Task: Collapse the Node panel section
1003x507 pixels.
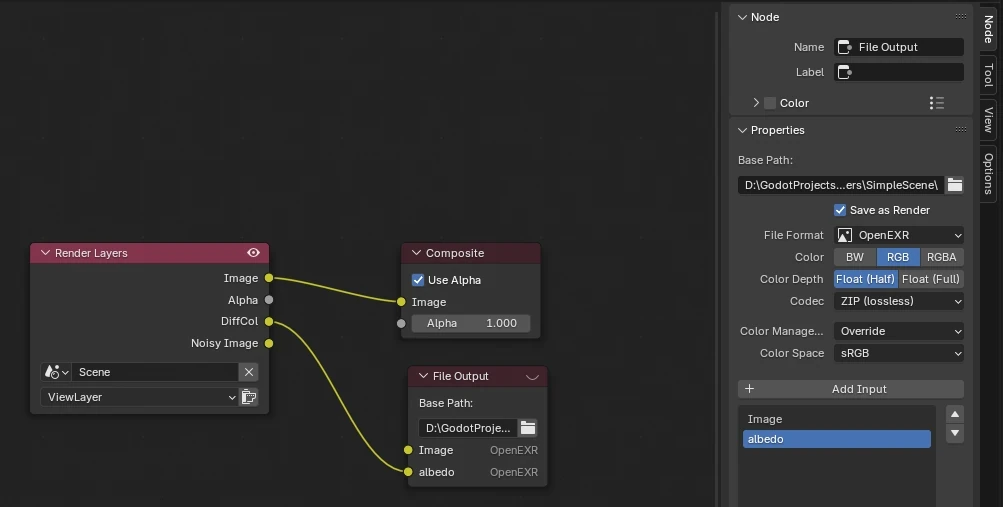Action: click(742, 17)
